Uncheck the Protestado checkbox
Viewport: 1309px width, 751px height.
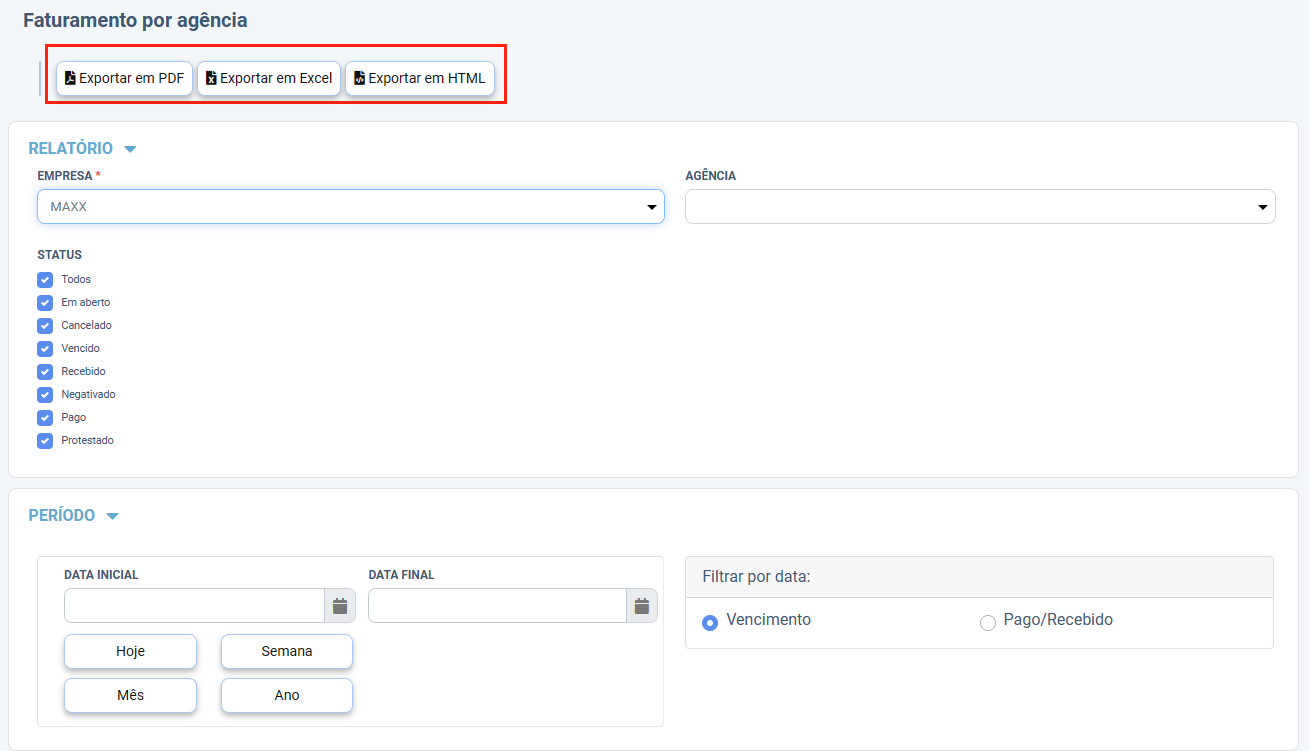click(45, 441)
